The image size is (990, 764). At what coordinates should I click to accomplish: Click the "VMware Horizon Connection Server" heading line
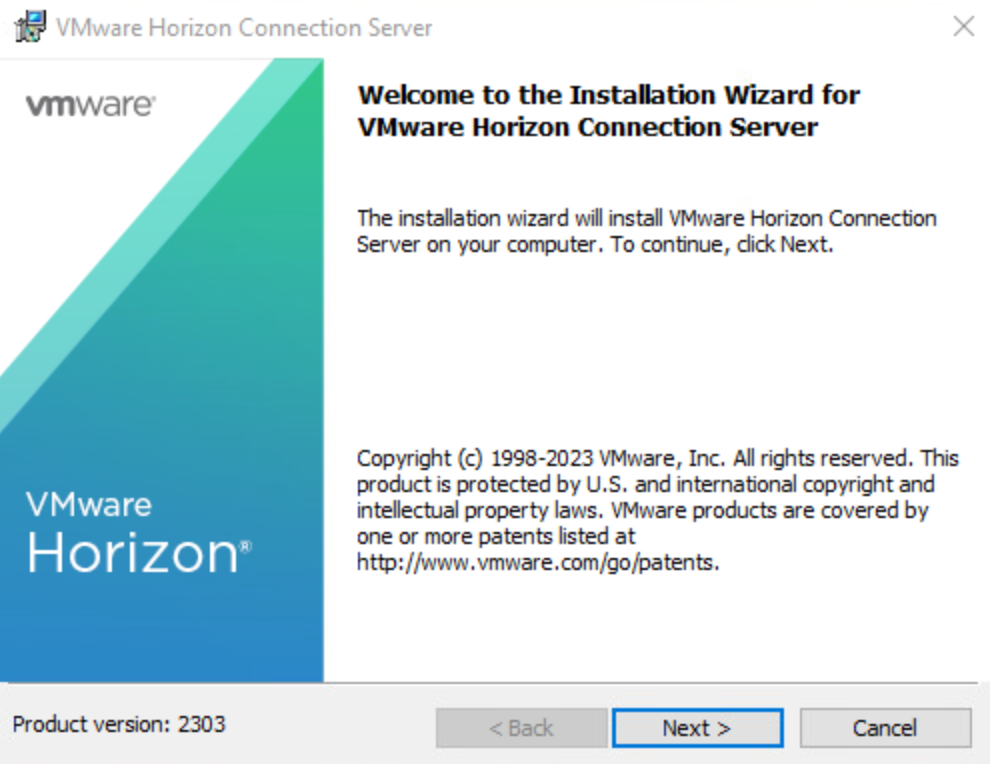coord(587,128)
